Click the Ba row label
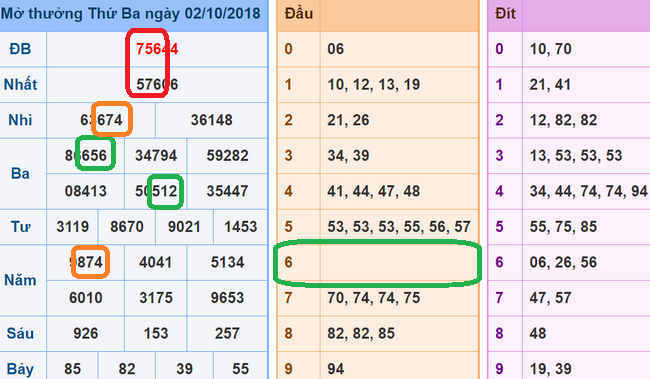The width and height of the screenshot is (650, 379). (x=20, y=173)
